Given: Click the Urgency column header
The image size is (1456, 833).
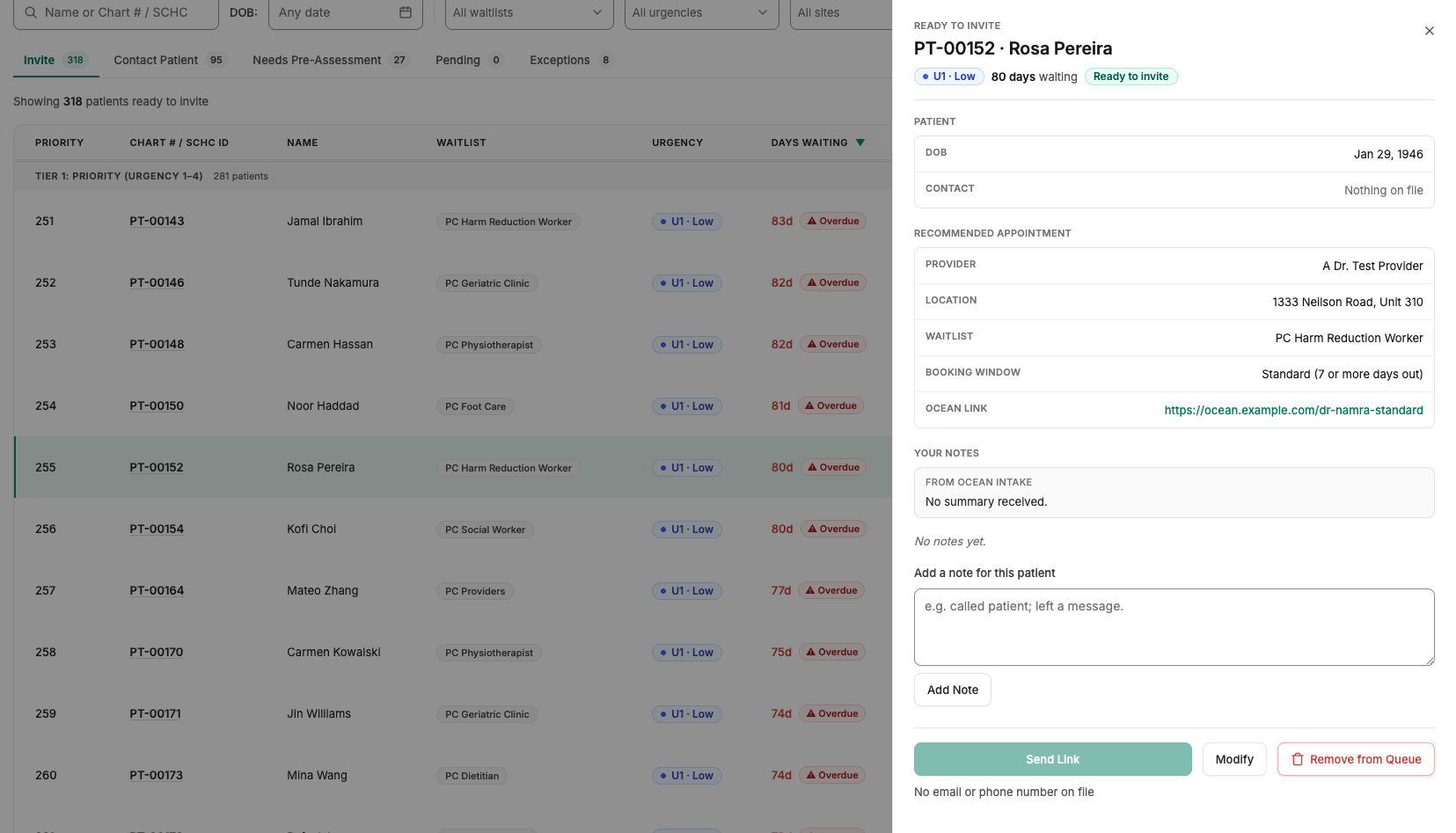Looking at the screenshot, I should 677,142.
